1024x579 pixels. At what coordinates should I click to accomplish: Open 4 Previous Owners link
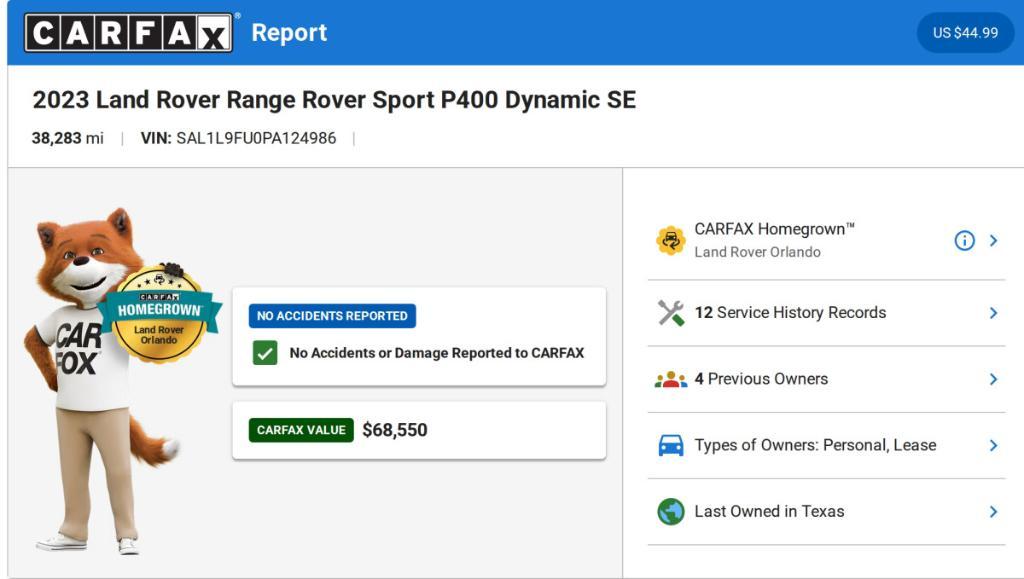click(761, 379)
